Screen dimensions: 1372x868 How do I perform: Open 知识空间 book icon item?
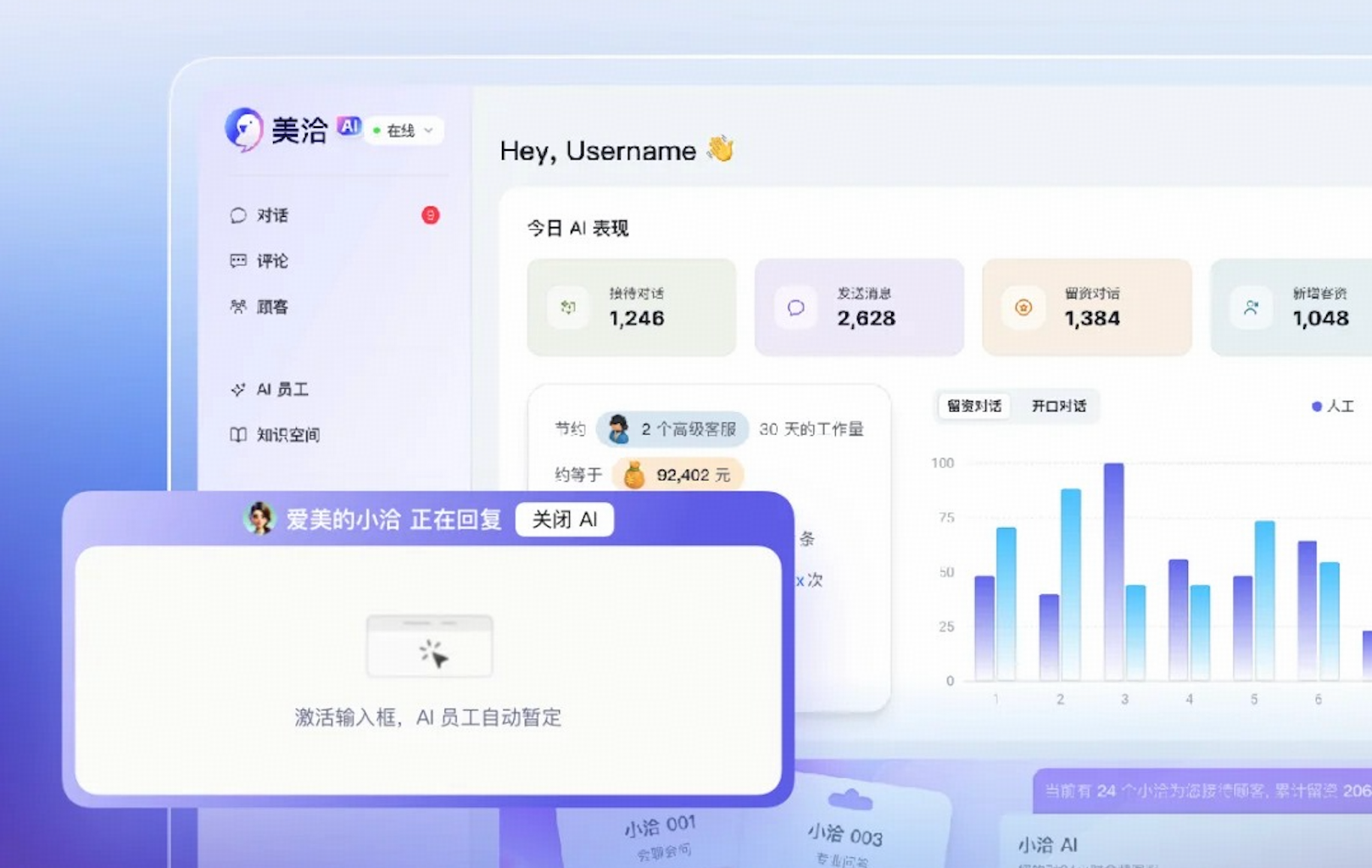tap(238, 435)
